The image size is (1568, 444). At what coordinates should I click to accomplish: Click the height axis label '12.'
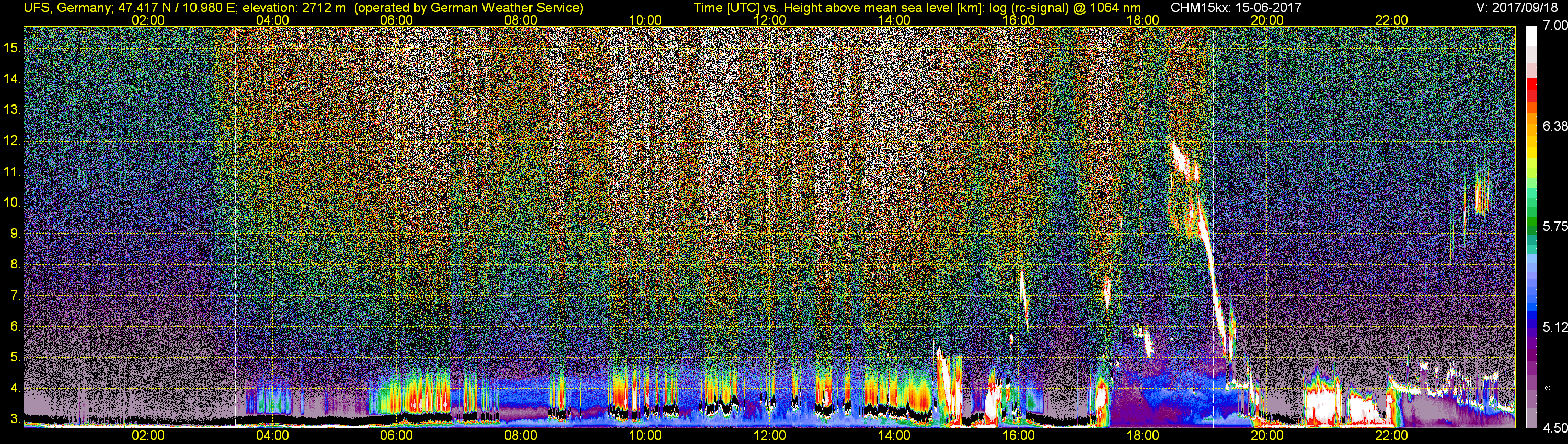11,141
